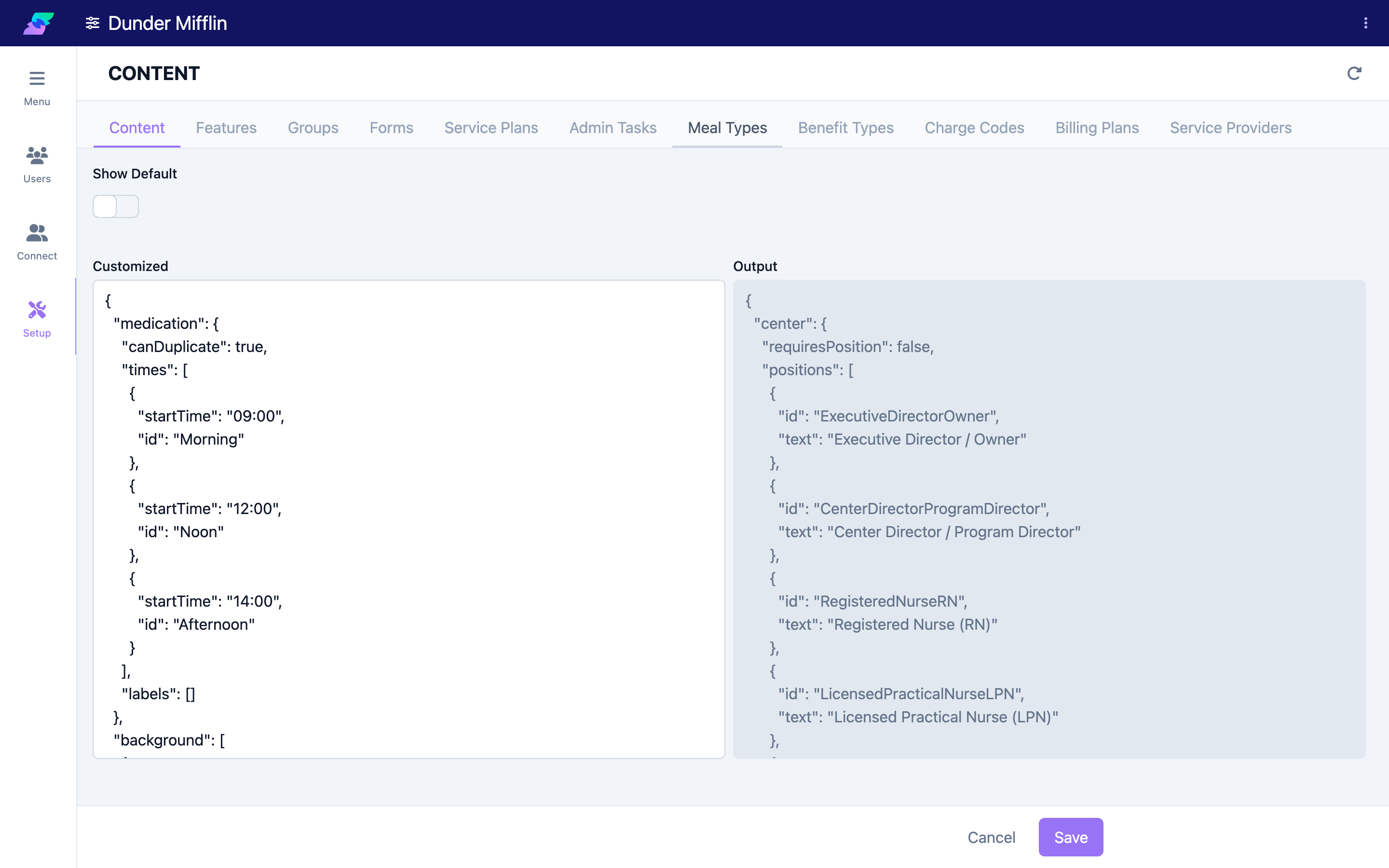Screen dimensions: 1389x868
Task: Click "requiresPosition": false in Output
Action: pos(848,347)
